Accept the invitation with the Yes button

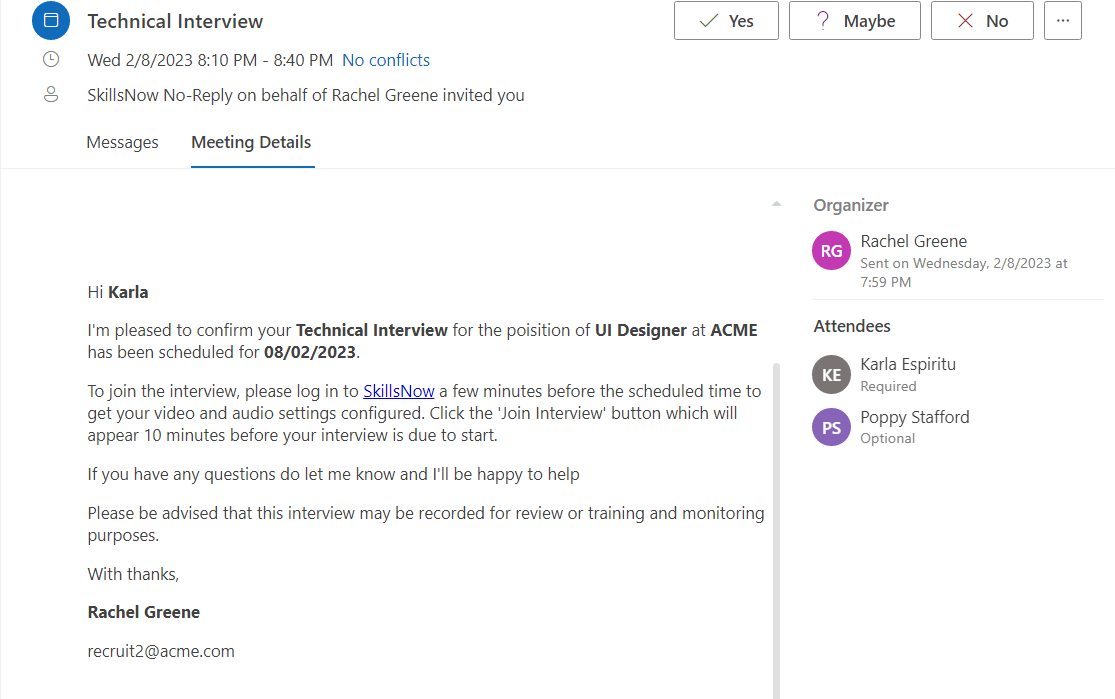click(x=726, y=21)
